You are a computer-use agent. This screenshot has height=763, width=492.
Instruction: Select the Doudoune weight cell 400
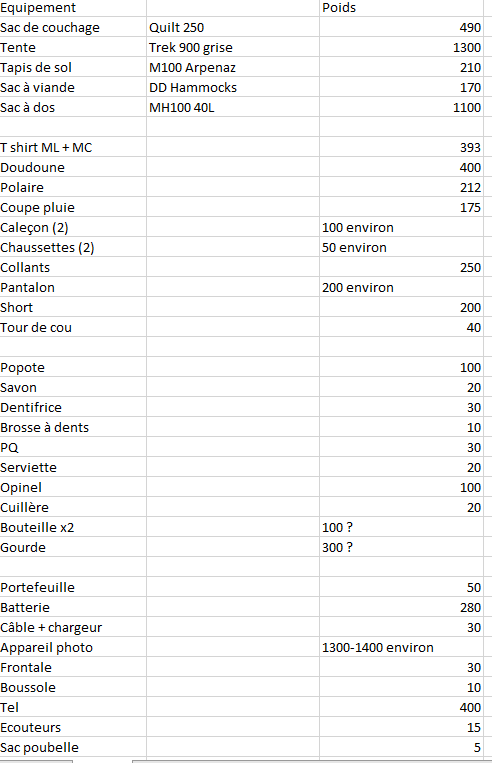click(x=401, y=167)
